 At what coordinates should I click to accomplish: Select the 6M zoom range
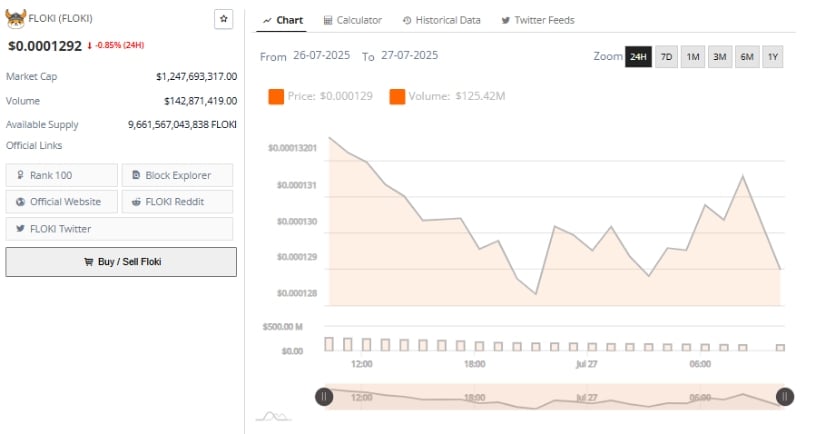pyautogui.click(x=747, y=57)
